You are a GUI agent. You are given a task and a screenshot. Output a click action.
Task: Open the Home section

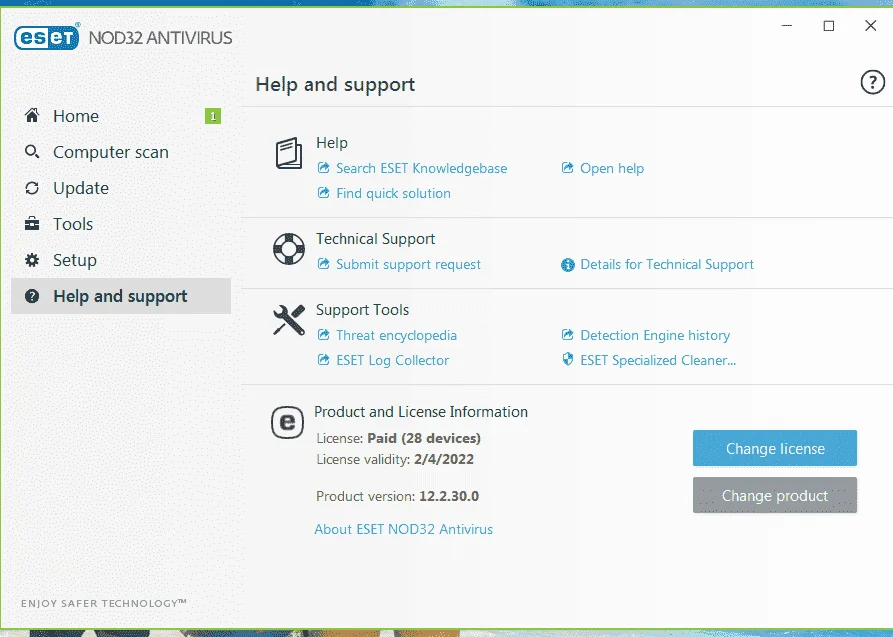pyautogui.click(x=121, y=116)
